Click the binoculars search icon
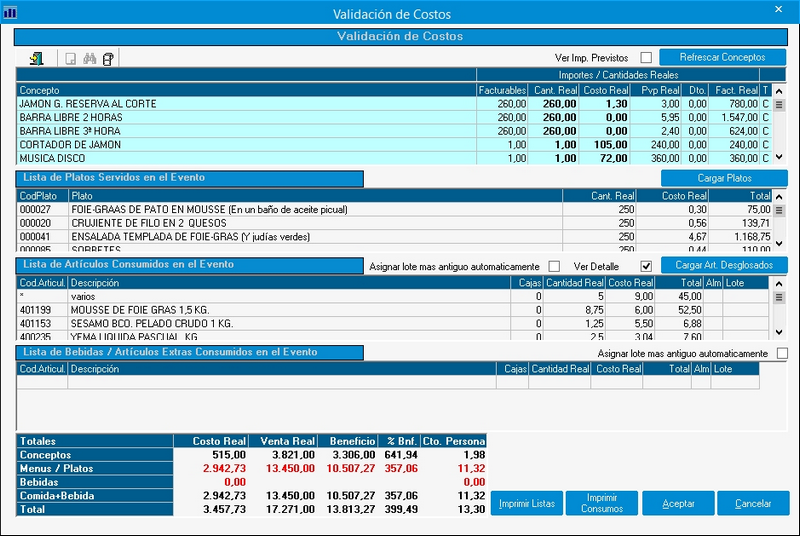 click(90, 59)
